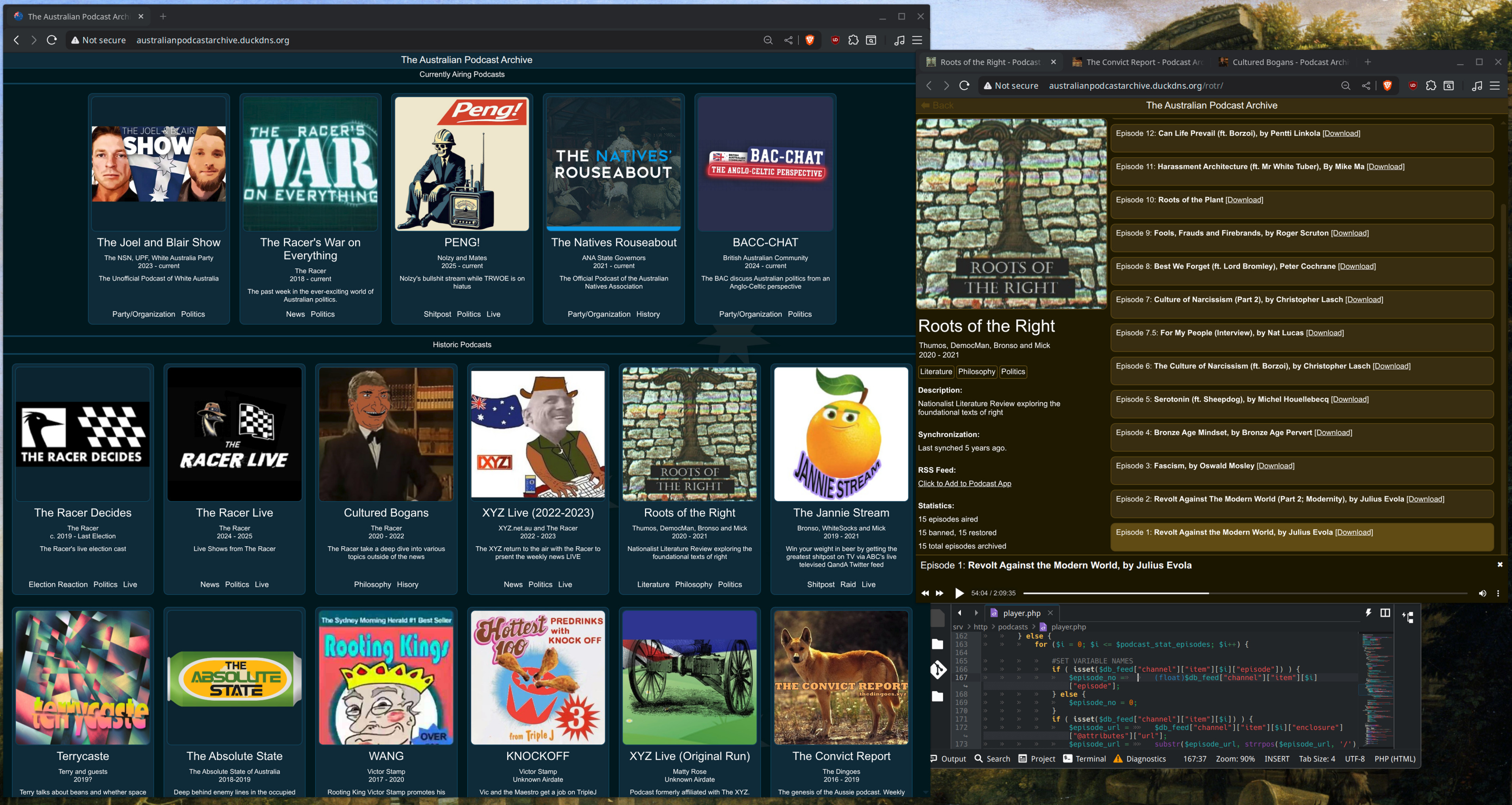Image resolution: width=1512 pixels, height=805 pixels.
Task: Rewind the podcast audio player
Action: [x=925, y=593]
